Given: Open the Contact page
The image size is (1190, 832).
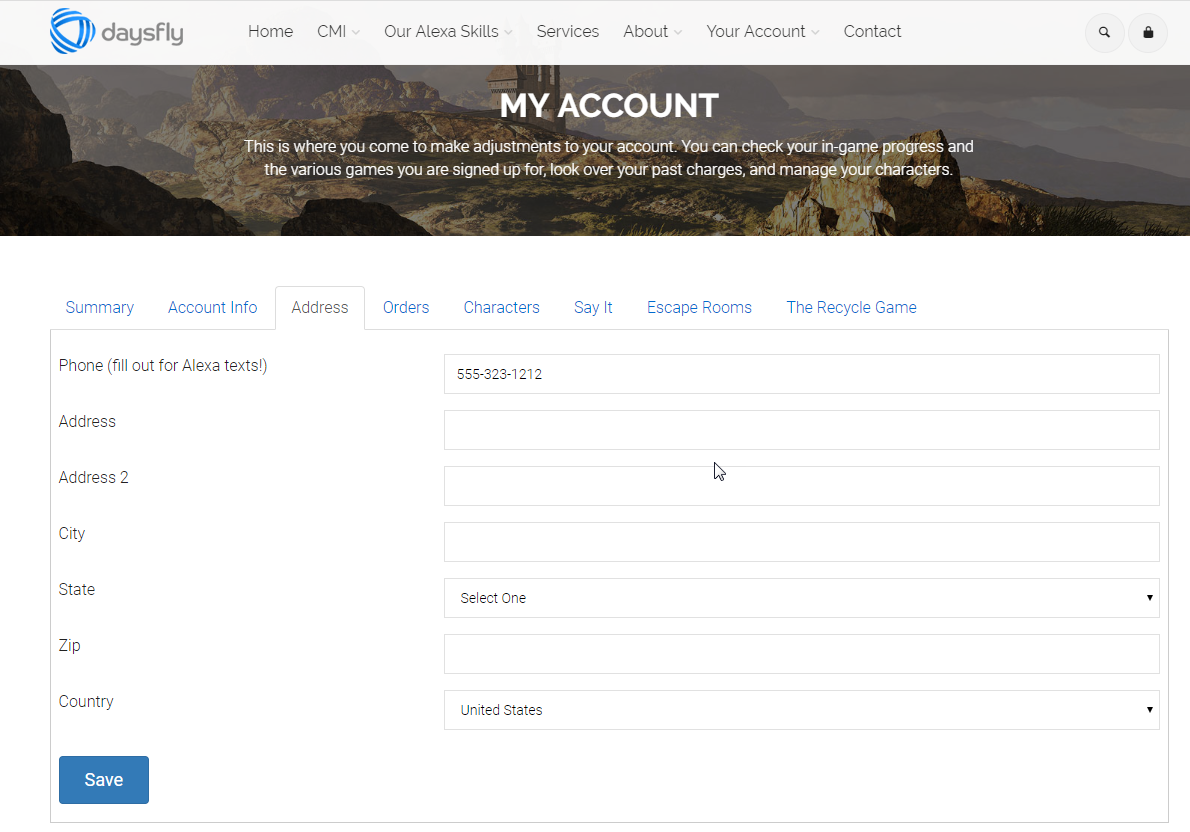Looking at the screenshot, I should tap(872, 32).
